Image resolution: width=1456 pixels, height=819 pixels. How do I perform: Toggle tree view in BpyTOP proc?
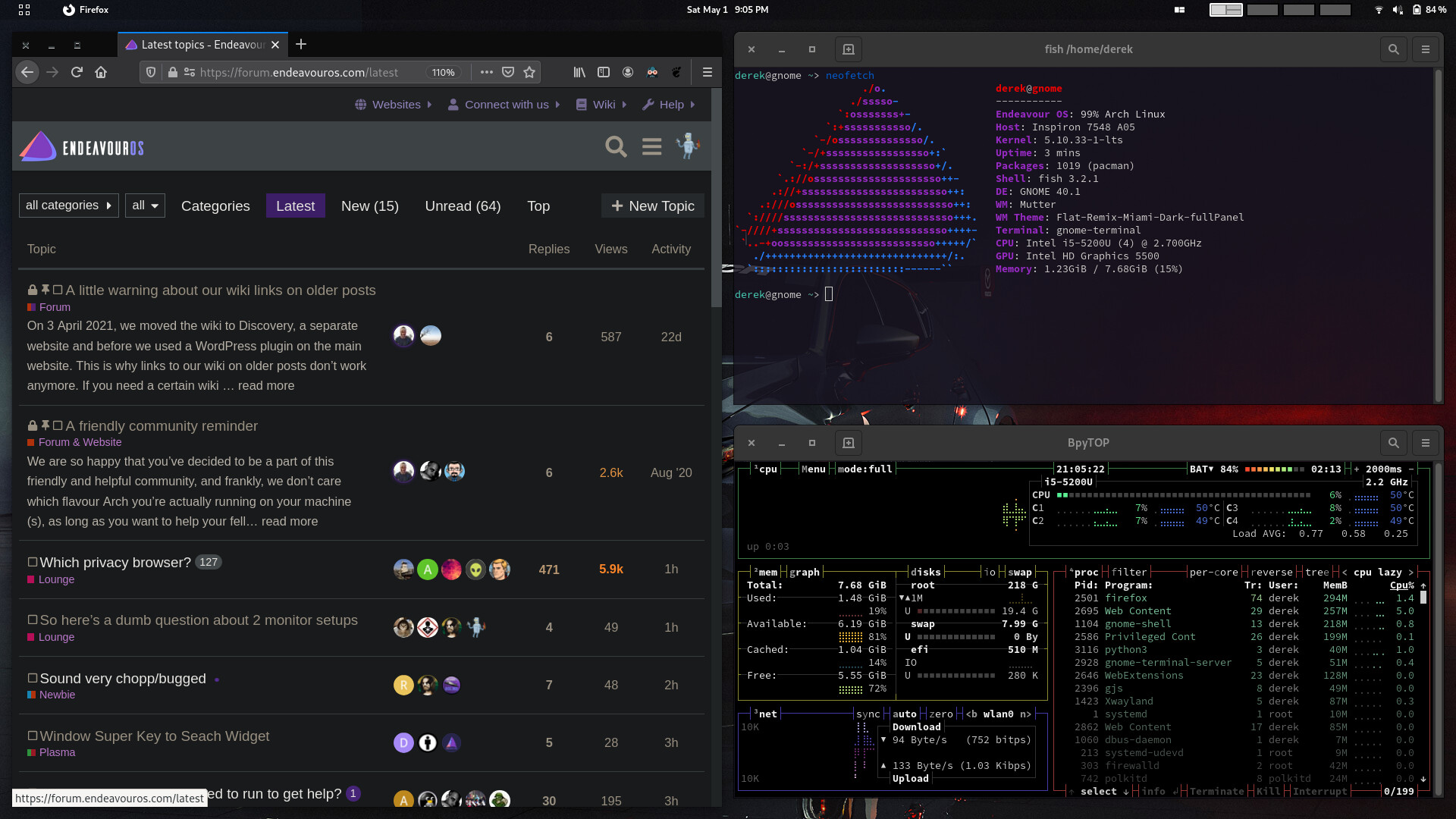coord(1316,573)
